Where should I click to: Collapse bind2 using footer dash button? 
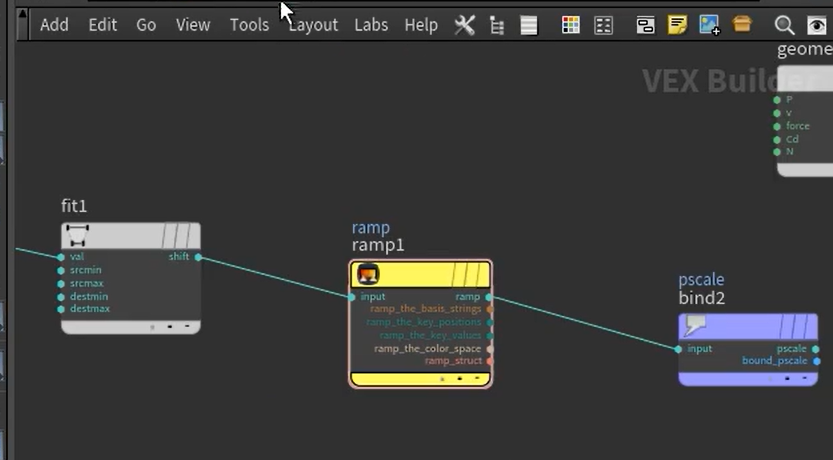pyautogui.click(x=804, y=378)
